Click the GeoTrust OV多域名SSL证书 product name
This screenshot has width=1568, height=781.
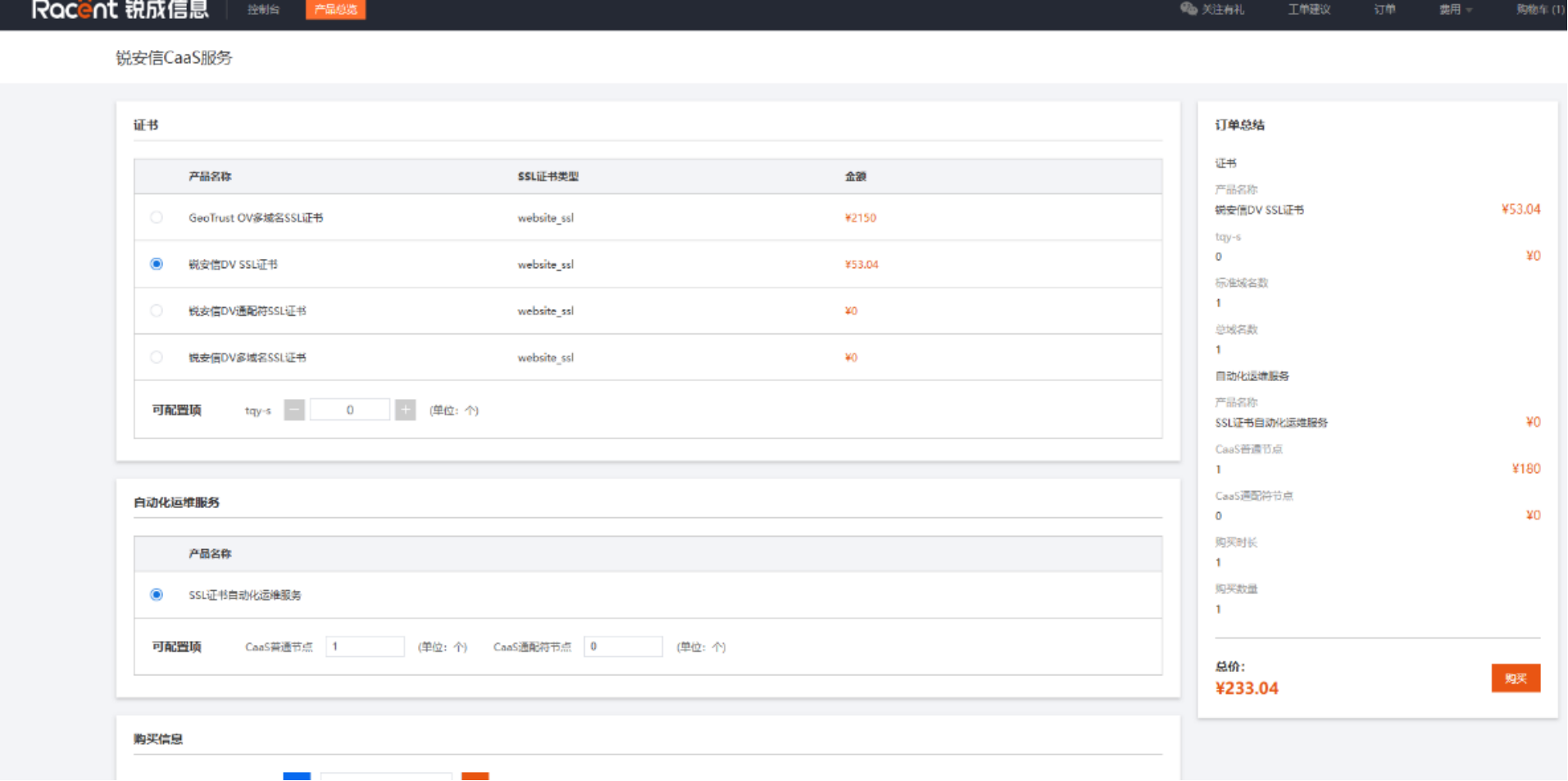[256, 218]
